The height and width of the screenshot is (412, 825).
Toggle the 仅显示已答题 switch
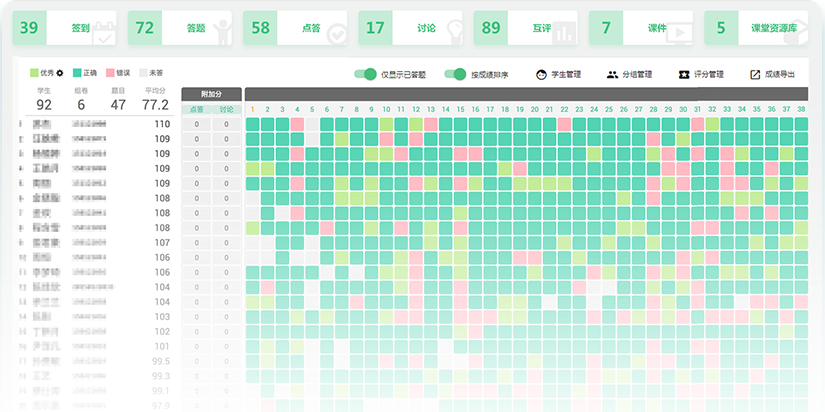pos(367,74)
